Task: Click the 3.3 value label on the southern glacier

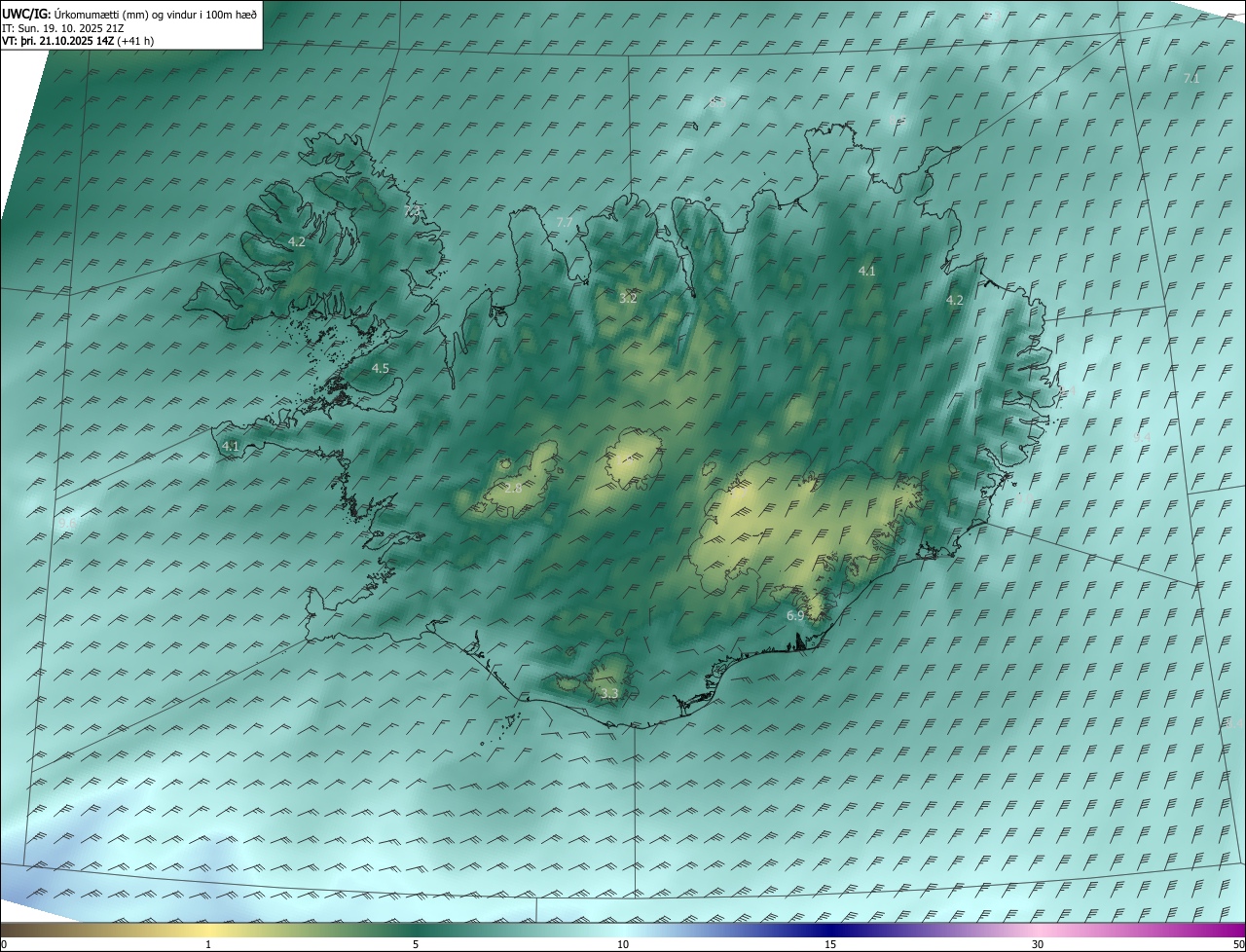Action: [x=609, y=694]
